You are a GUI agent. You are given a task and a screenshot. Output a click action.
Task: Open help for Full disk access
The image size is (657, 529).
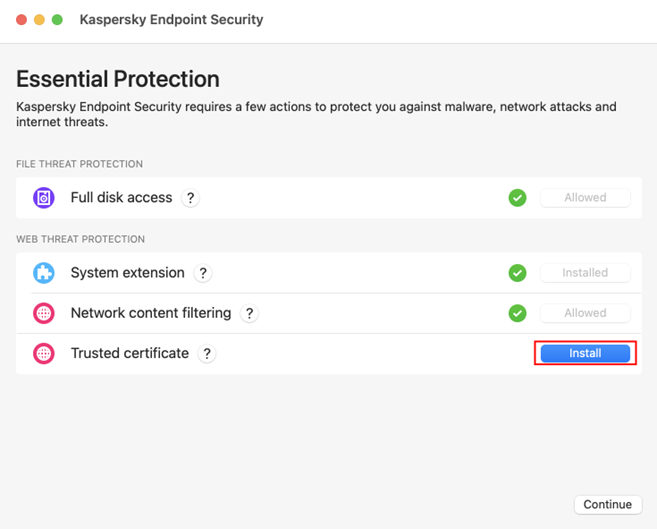190,198
